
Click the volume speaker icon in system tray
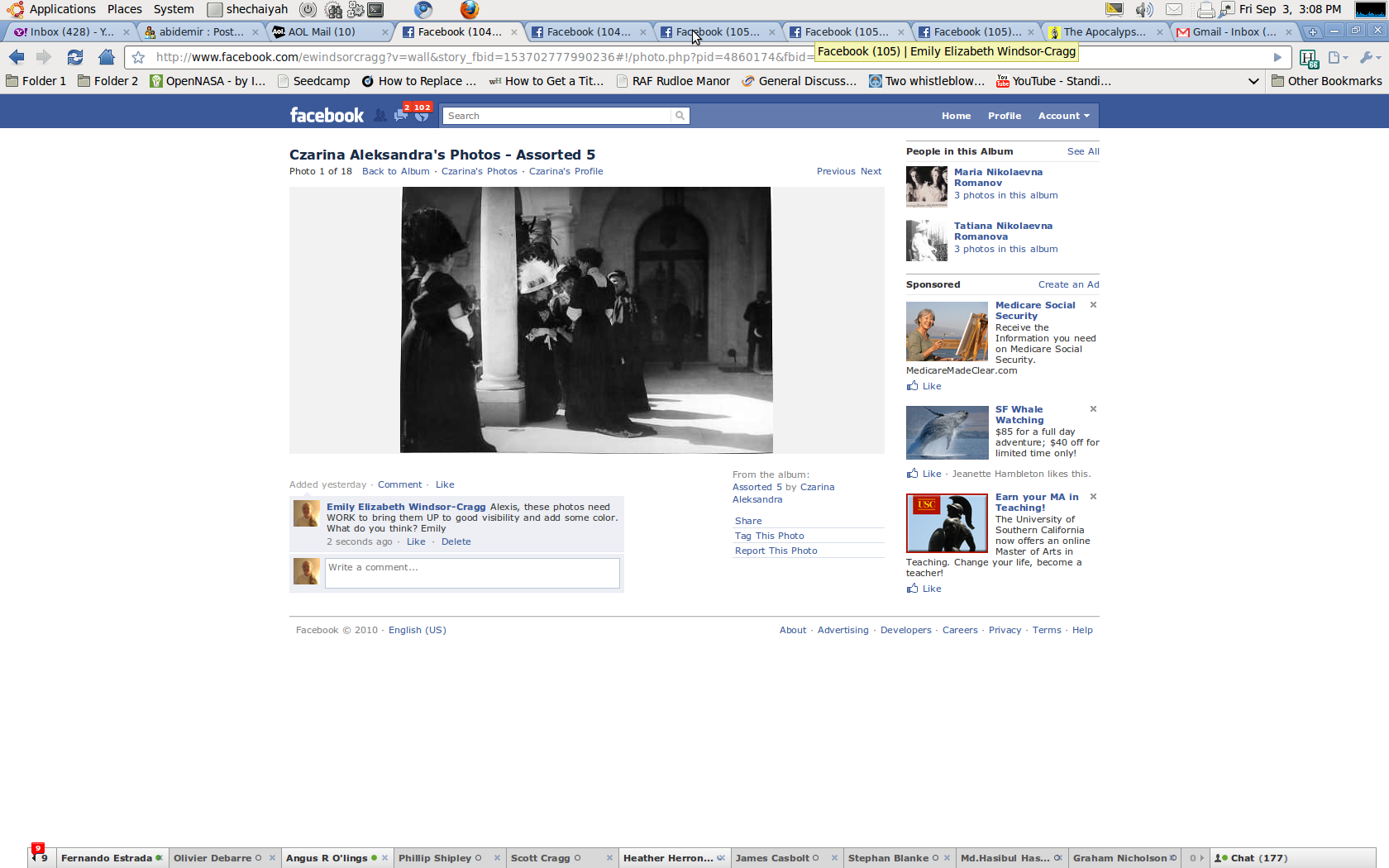click(x=1143, y=10)
